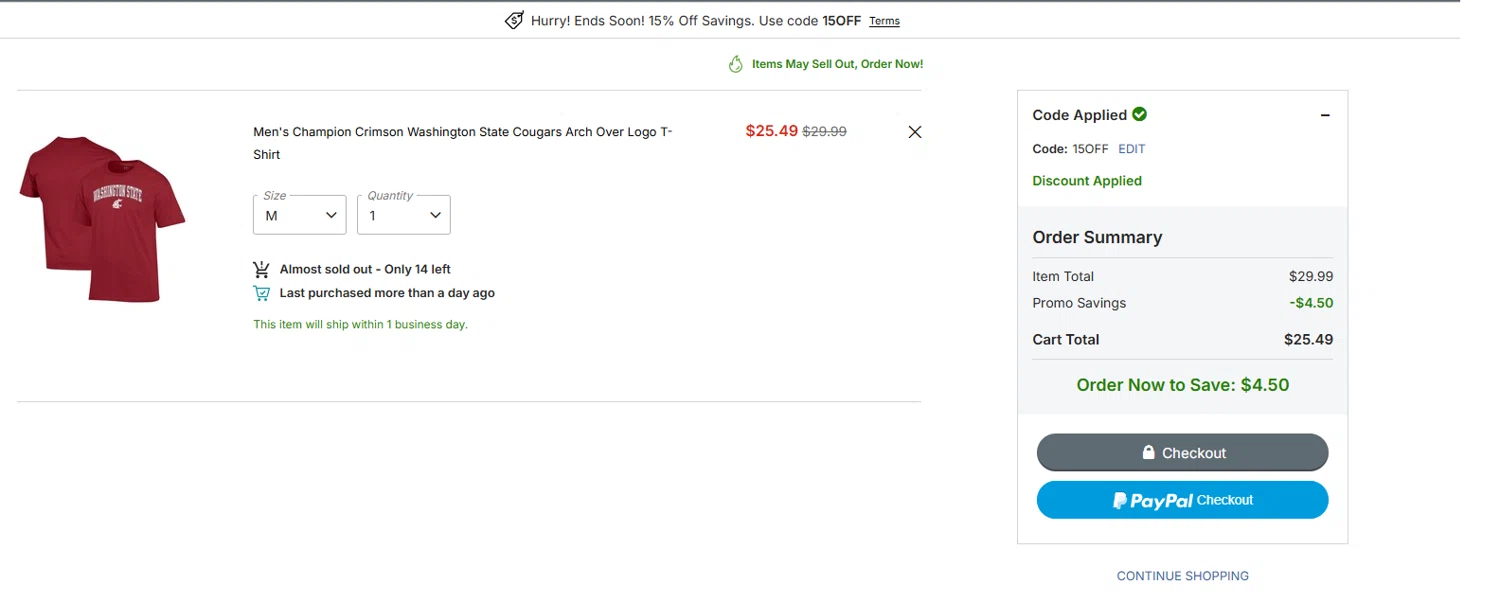Click the Item Total row label

[x=1063, y=276]
